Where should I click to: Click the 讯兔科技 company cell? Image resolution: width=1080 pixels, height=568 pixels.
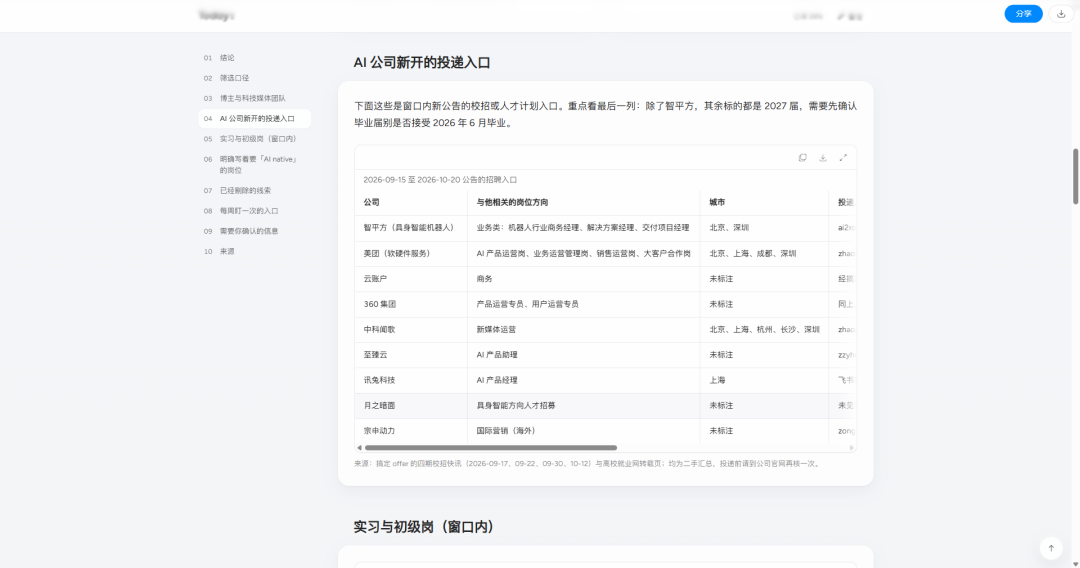(x=411, y=380)
